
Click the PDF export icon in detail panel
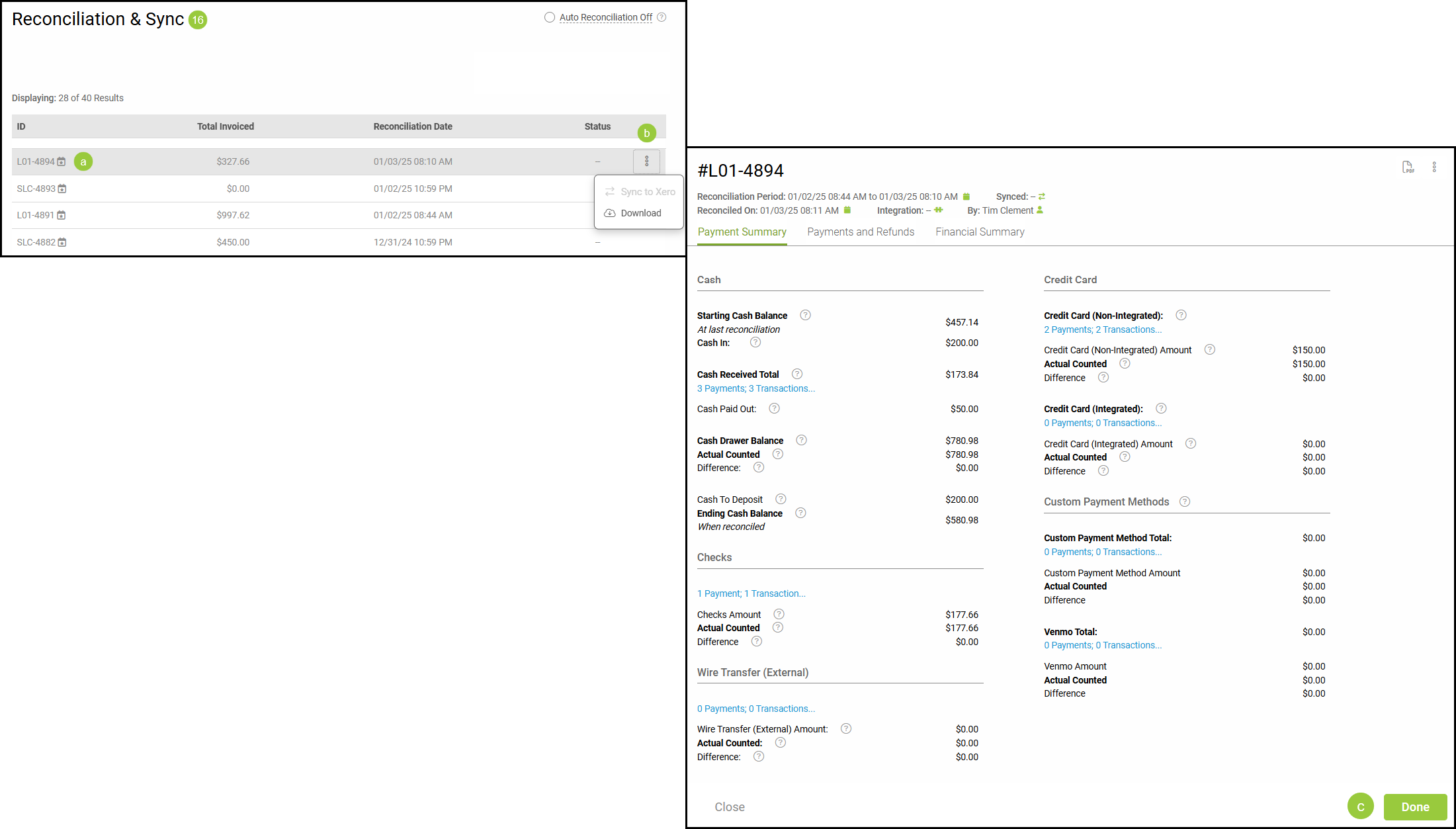pos(1408,167)
